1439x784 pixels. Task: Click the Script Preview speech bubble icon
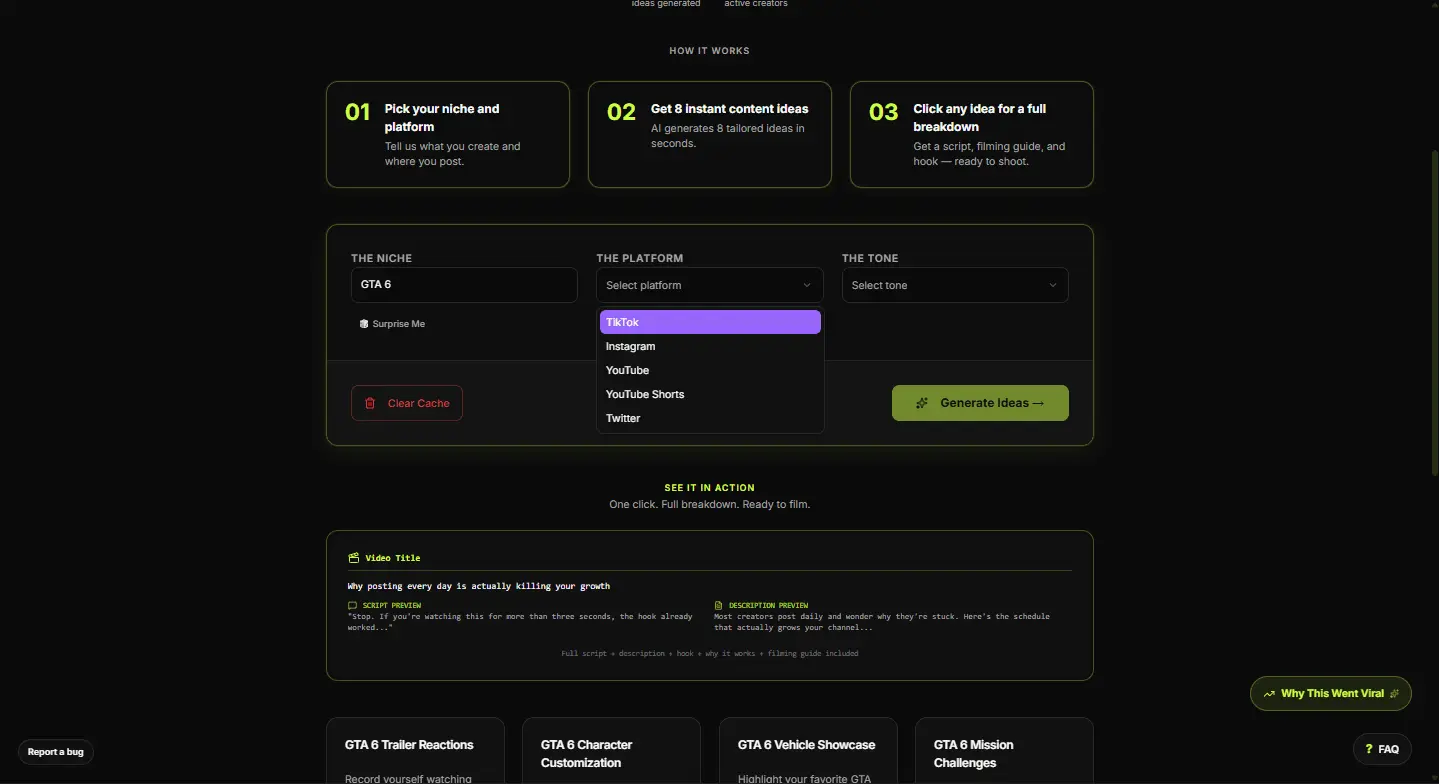pos(352,606)
